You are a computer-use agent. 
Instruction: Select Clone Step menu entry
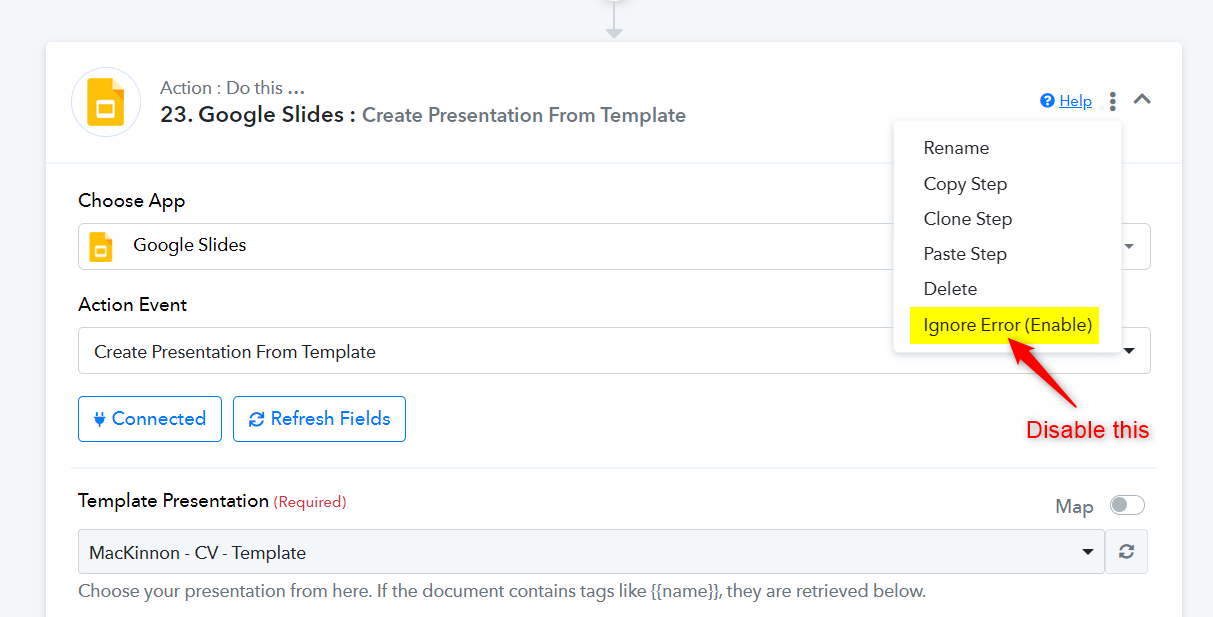tap(967, 219)
